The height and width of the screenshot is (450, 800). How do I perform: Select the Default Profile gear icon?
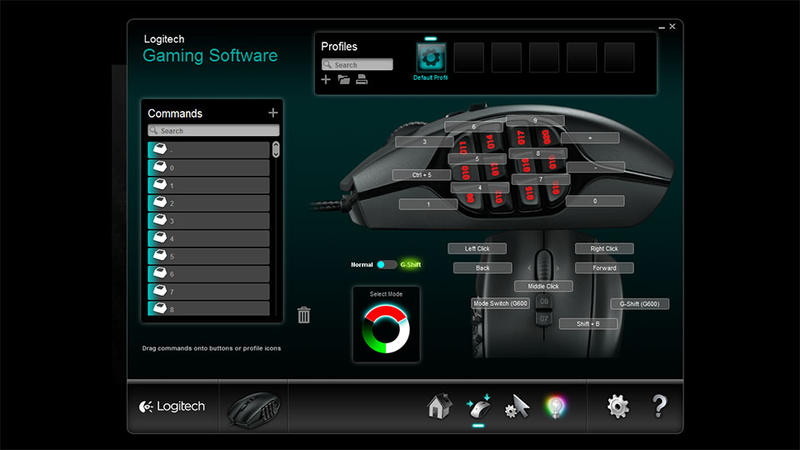point(431,57)
